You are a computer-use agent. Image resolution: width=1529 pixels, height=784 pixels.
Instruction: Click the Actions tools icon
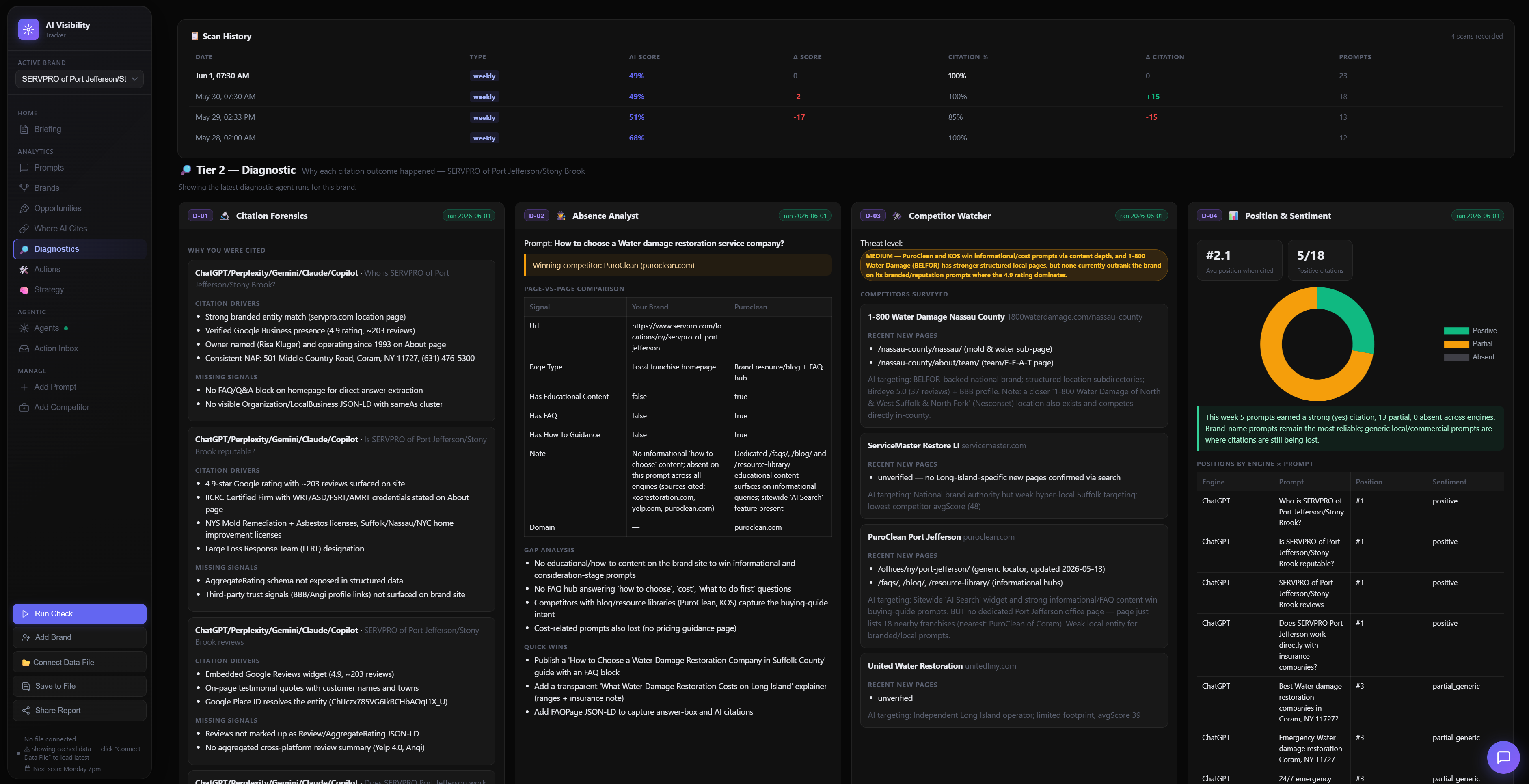coord(24,270)
